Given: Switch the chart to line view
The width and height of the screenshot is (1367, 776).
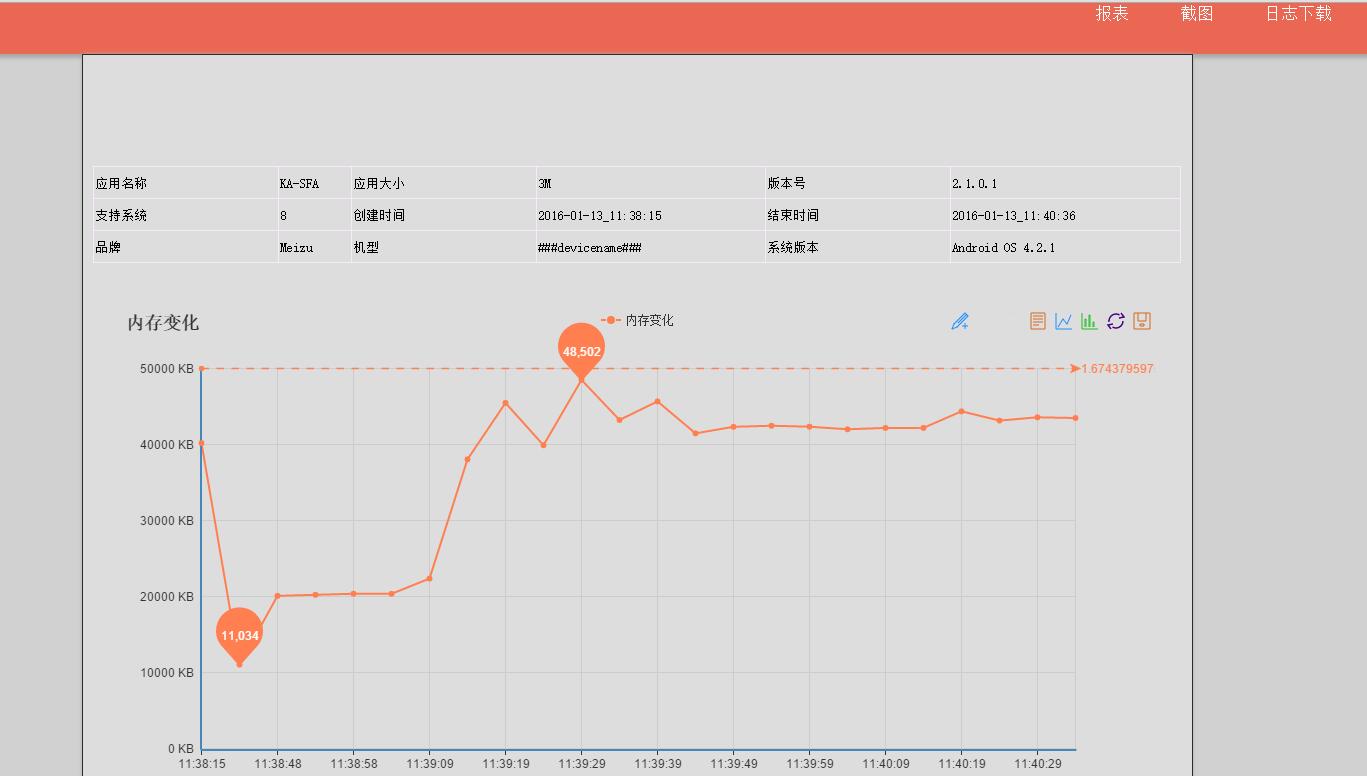Looking at the screenshot, I should pos(1063,321).
